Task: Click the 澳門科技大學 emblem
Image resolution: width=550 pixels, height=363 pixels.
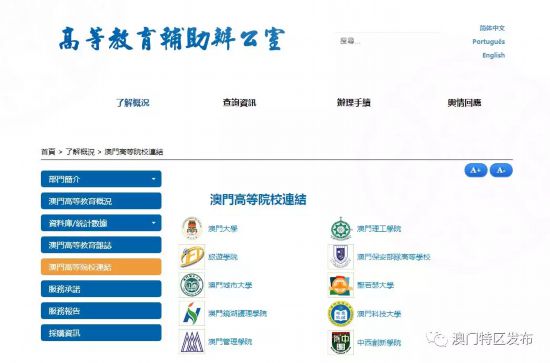Action: (341, 314)
